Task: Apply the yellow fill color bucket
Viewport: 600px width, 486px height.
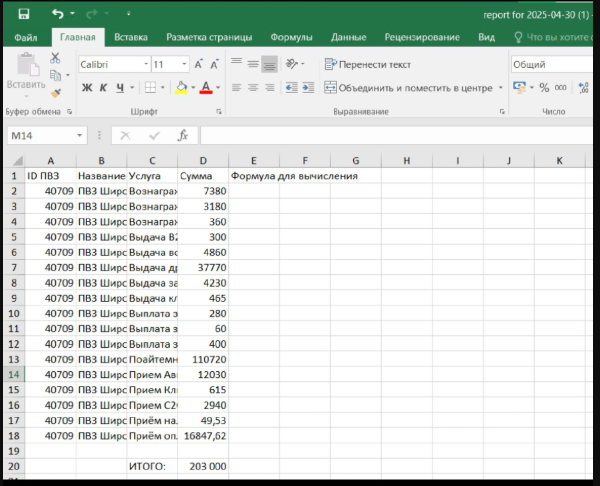Action: (181, 88)
